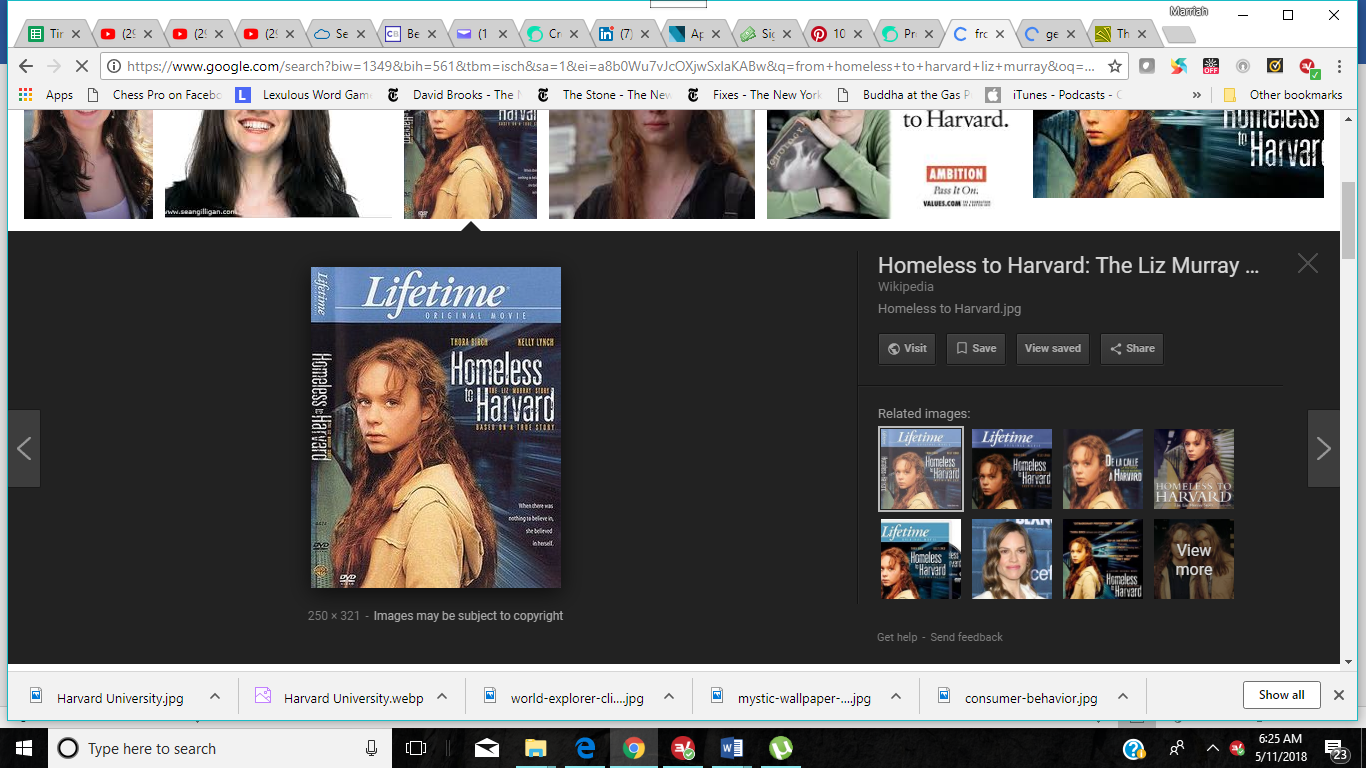1366x768 pixels.
Task: Open uTorrent from the taskbar
Action: coord(781,748)
